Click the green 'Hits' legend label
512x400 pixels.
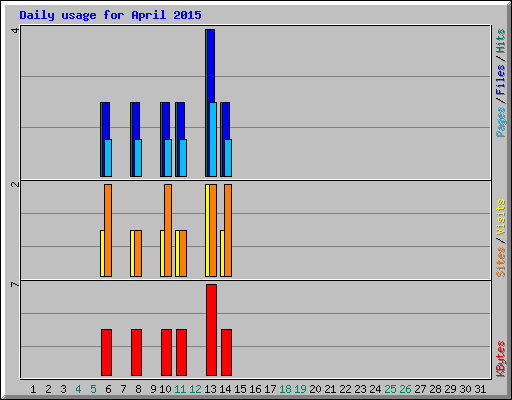tap(500, 41)
